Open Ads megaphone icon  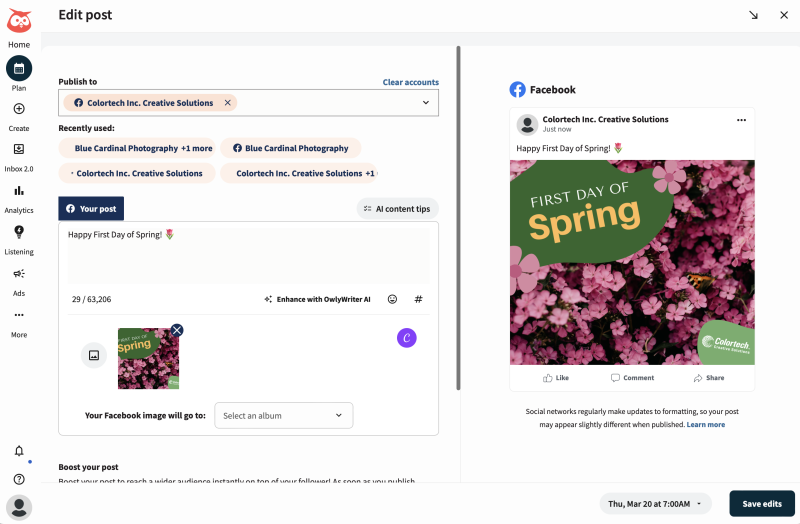point(19,273)
